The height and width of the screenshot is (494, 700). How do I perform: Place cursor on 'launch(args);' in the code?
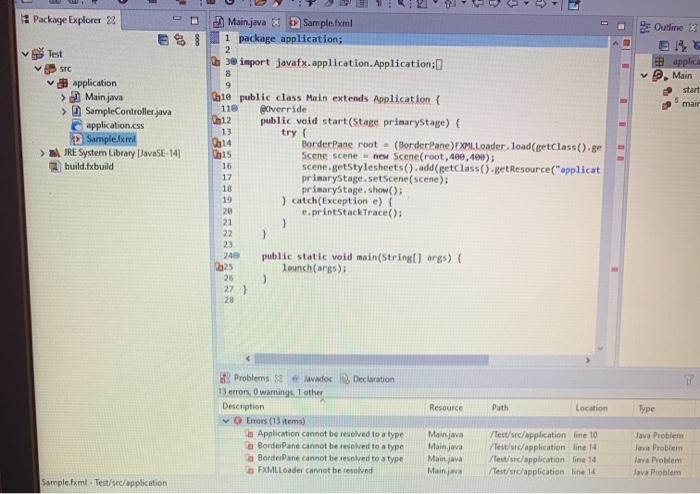click(x=314, y=268)
